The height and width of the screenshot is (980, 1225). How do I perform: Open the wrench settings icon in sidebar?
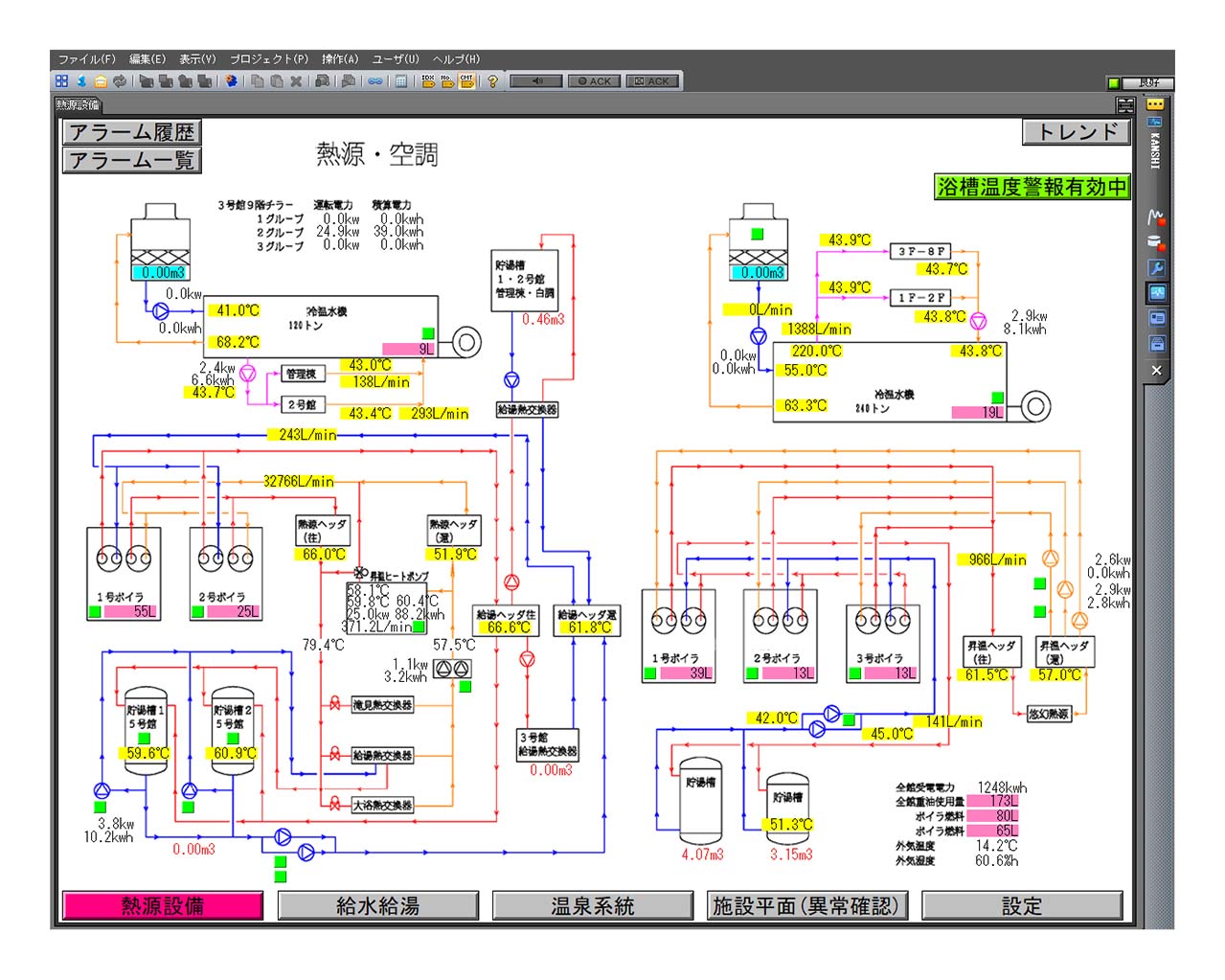1156,267
